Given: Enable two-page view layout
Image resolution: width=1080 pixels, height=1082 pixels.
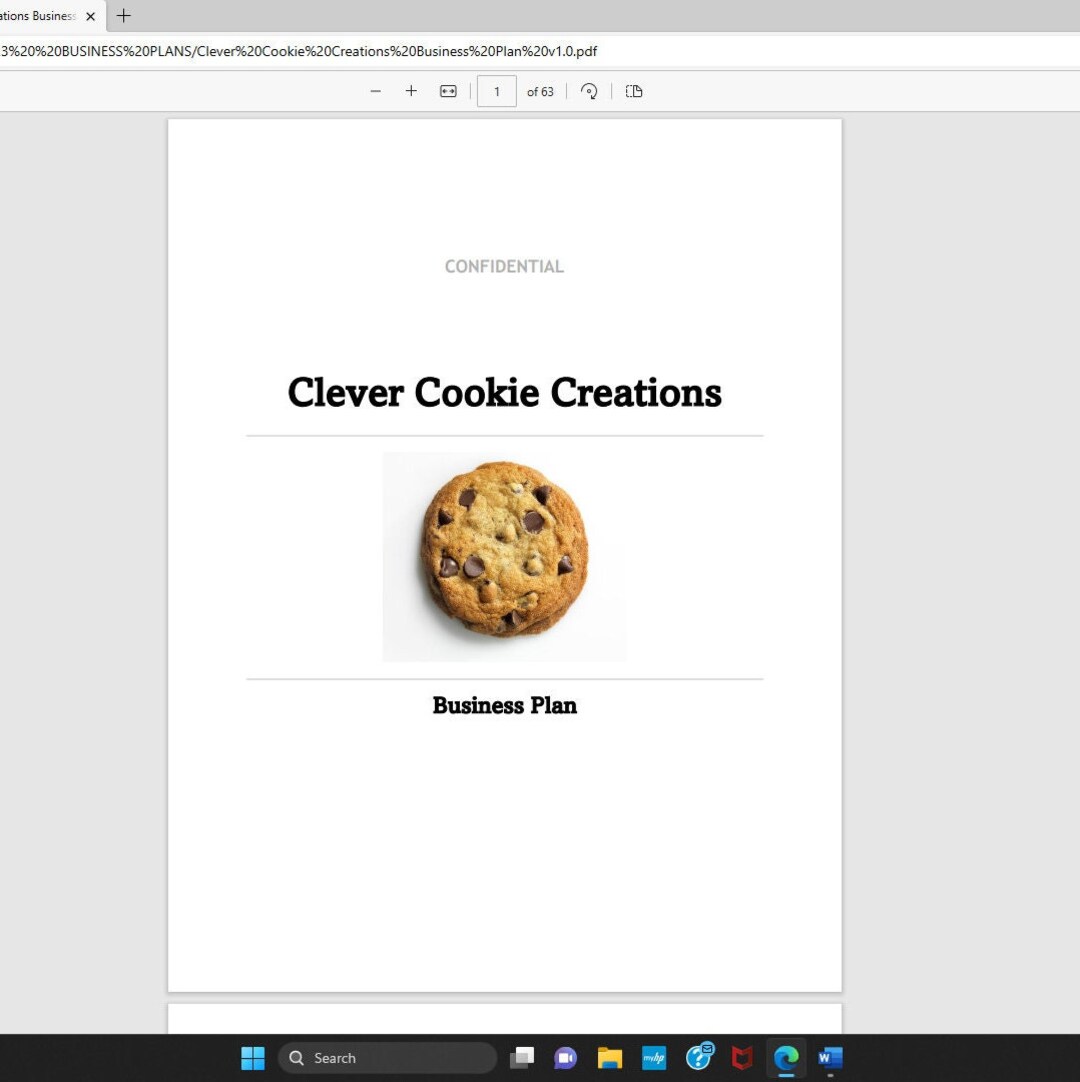Looking at the screenshot, I should (633, 91).
